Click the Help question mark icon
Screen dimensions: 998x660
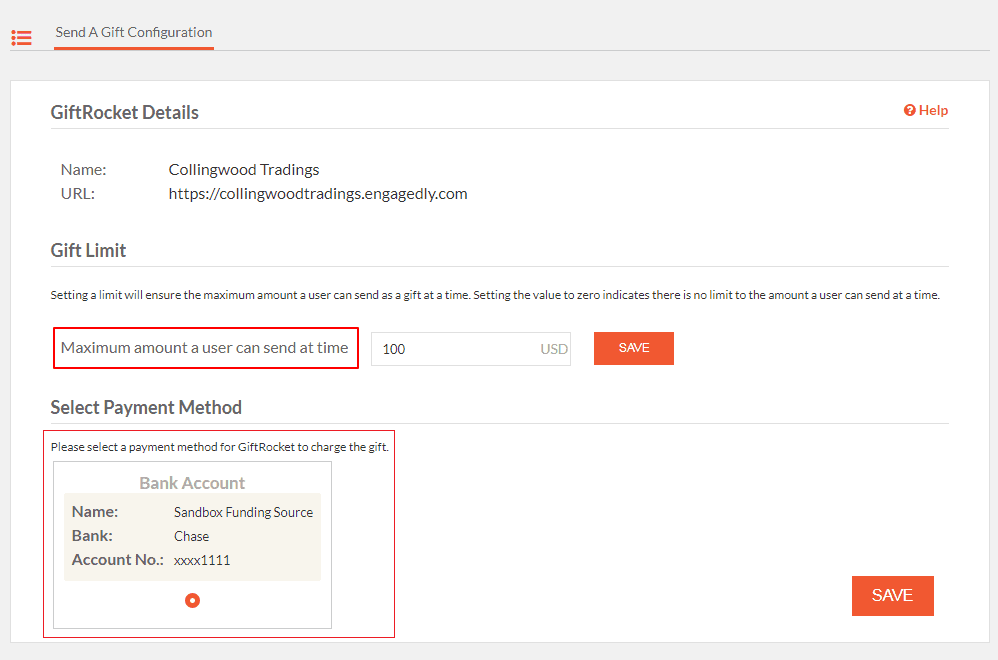[910, 110]
